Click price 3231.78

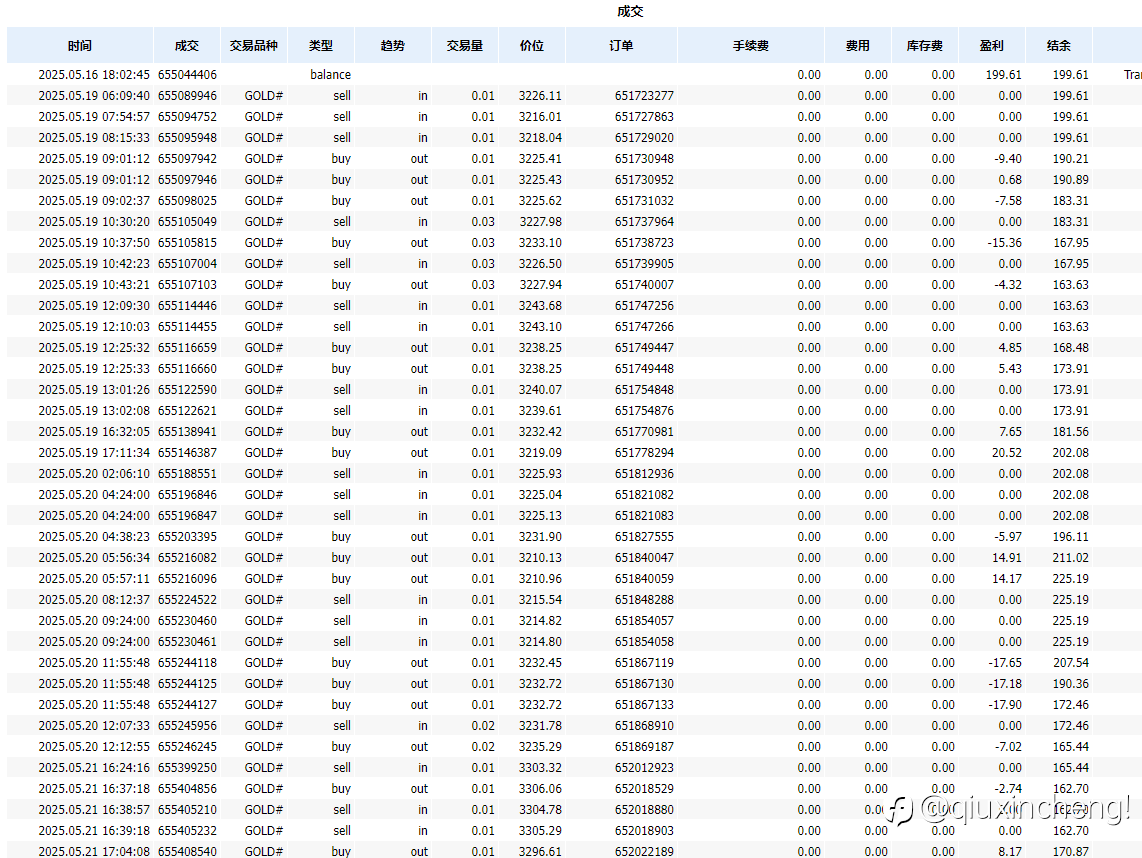pyautogui.click(x=540, y=726)
